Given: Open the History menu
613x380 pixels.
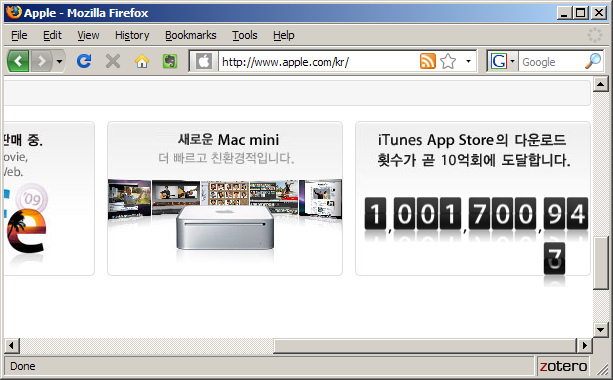Looking at the screenshot, I should 132,35.
